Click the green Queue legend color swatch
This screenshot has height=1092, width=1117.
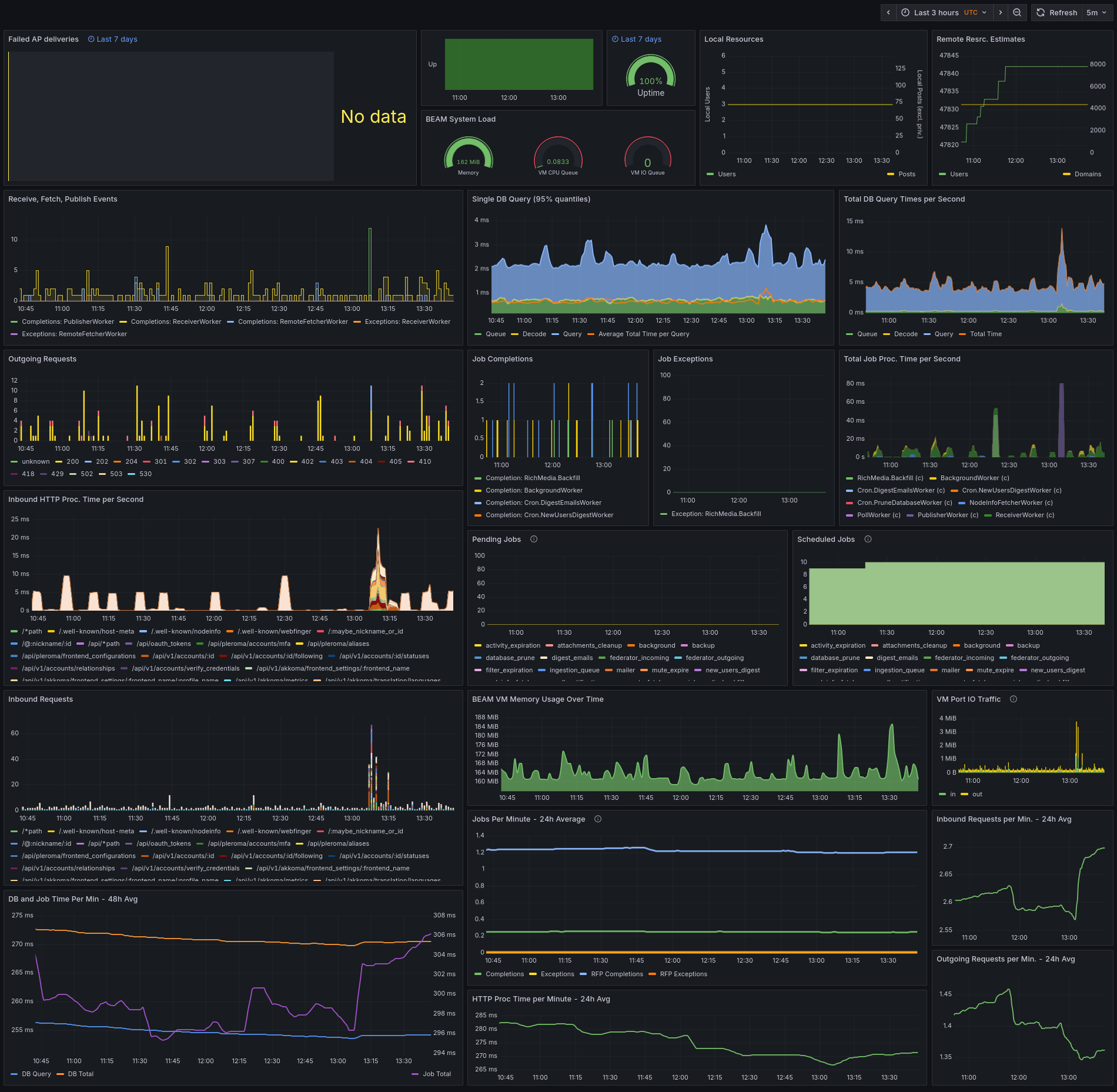click(x=478, y=334)
